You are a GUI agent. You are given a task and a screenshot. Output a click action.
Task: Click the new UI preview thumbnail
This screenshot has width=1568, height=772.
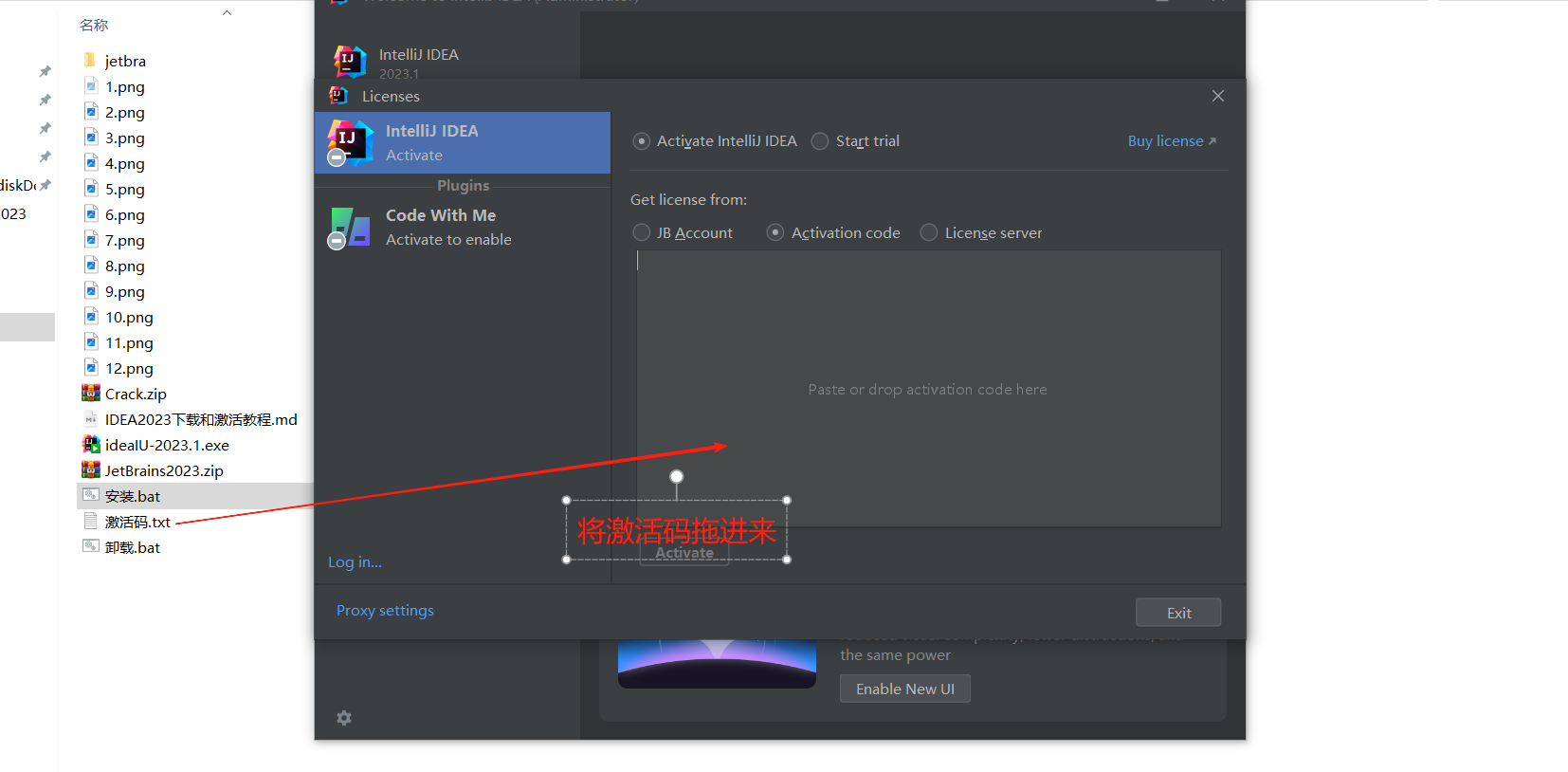click(717, 664)
